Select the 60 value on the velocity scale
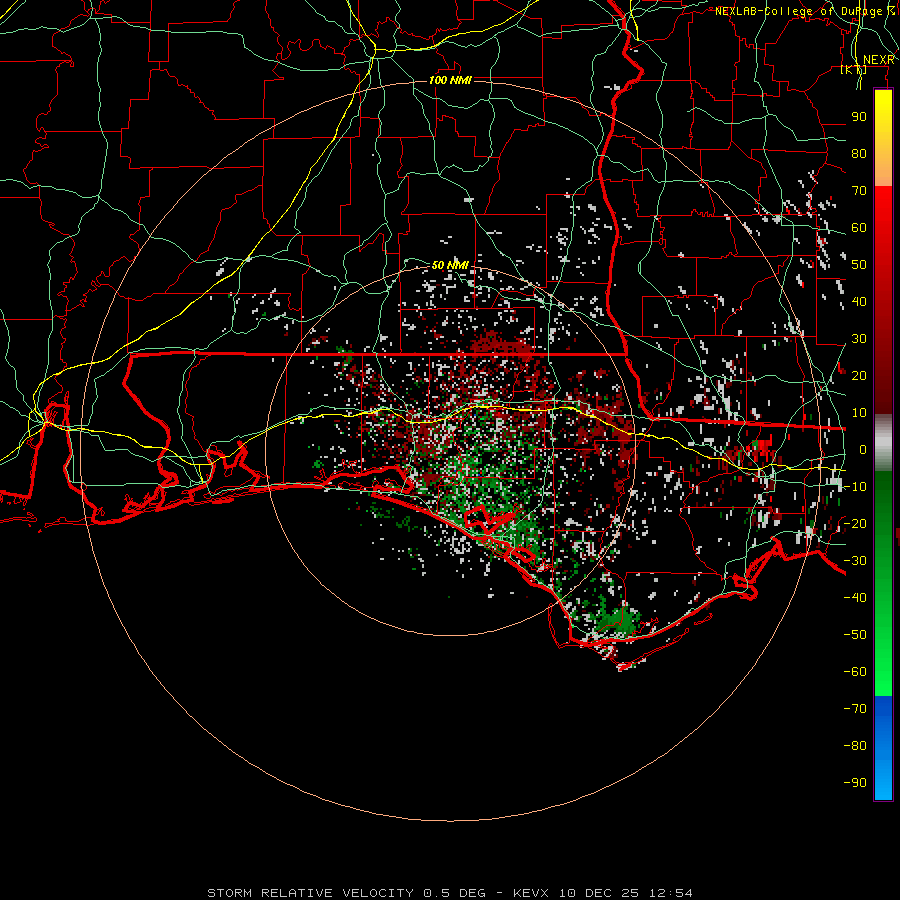The image size is (900, 900). point(859,228)
